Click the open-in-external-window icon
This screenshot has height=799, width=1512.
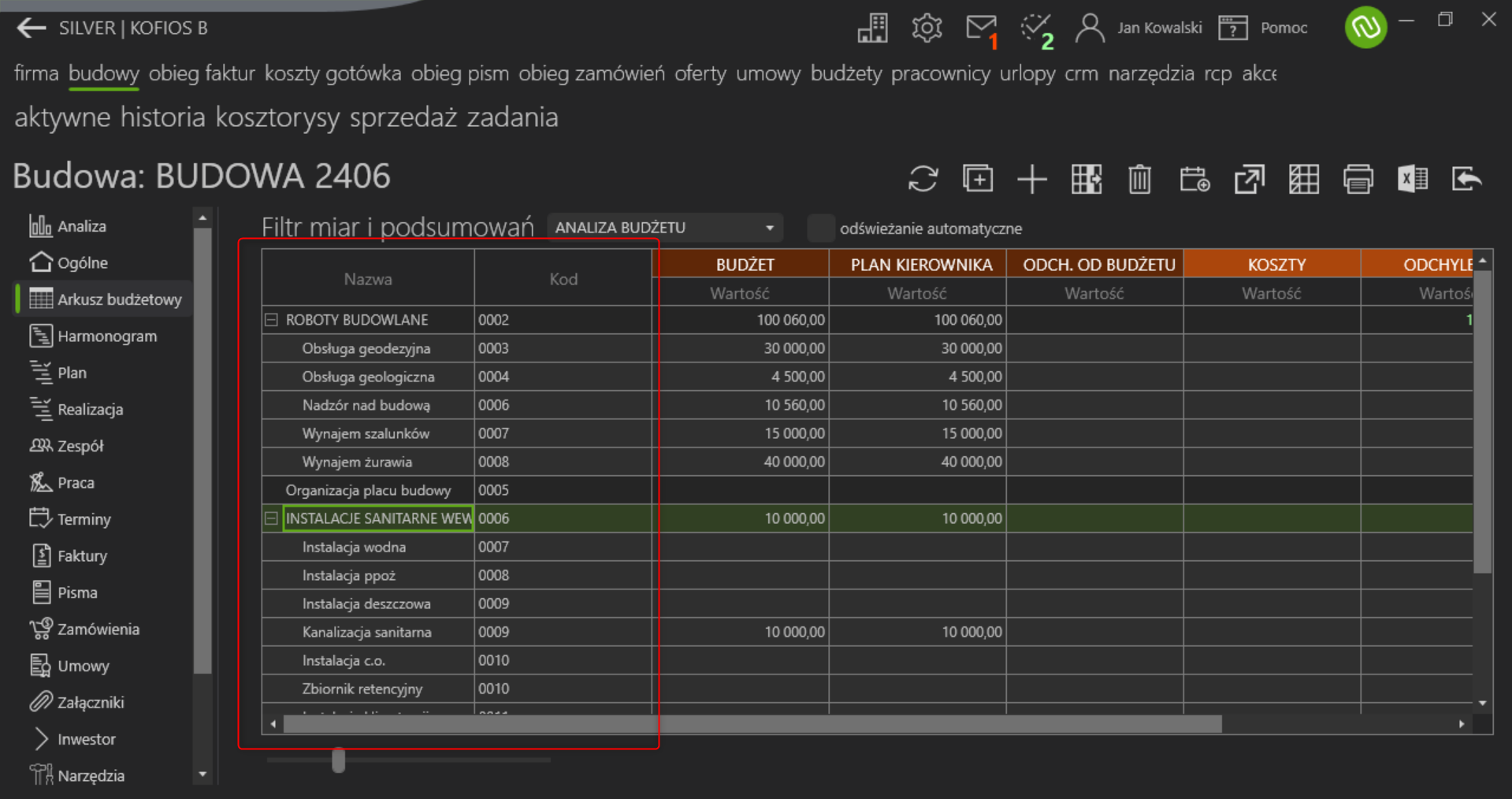tap(1249, 179)
